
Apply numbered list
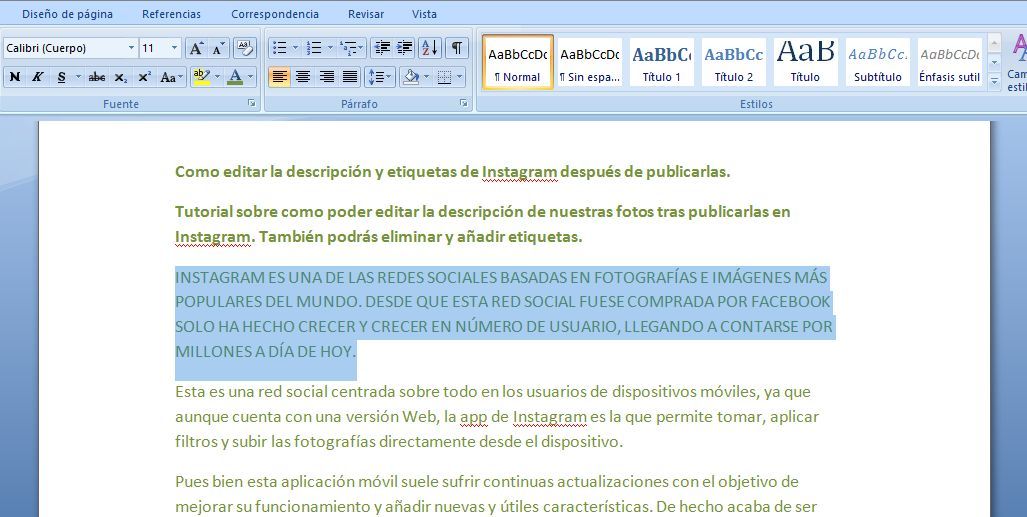click(x=314, y=48)
